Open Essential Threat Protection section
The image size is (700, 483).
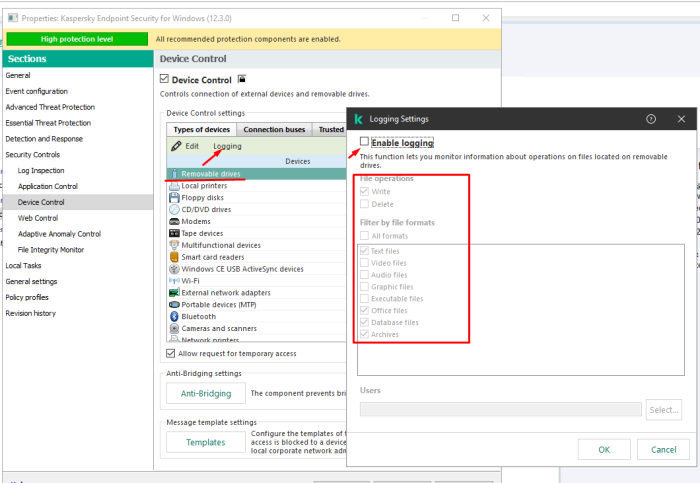(x=48, y=123)
